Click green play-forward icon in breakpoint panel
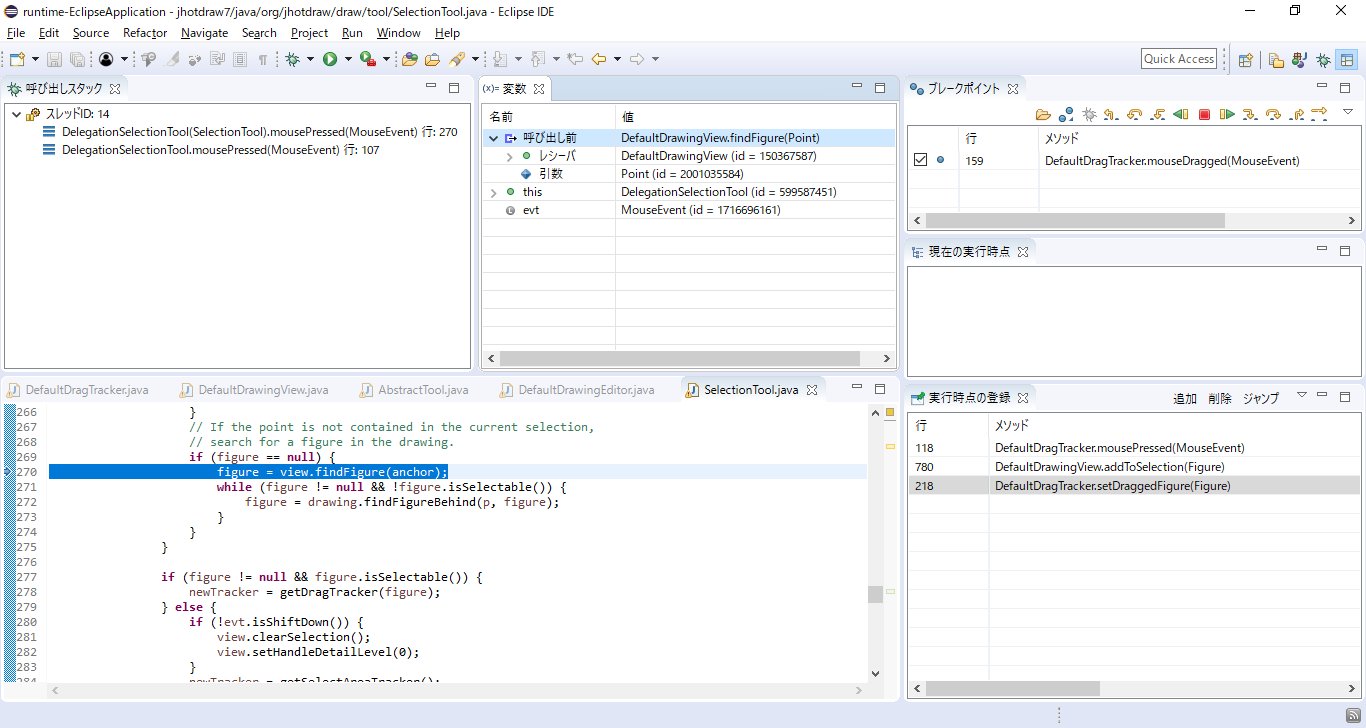Screen dimensions: 1366x728 click(x=1227, y=114)
